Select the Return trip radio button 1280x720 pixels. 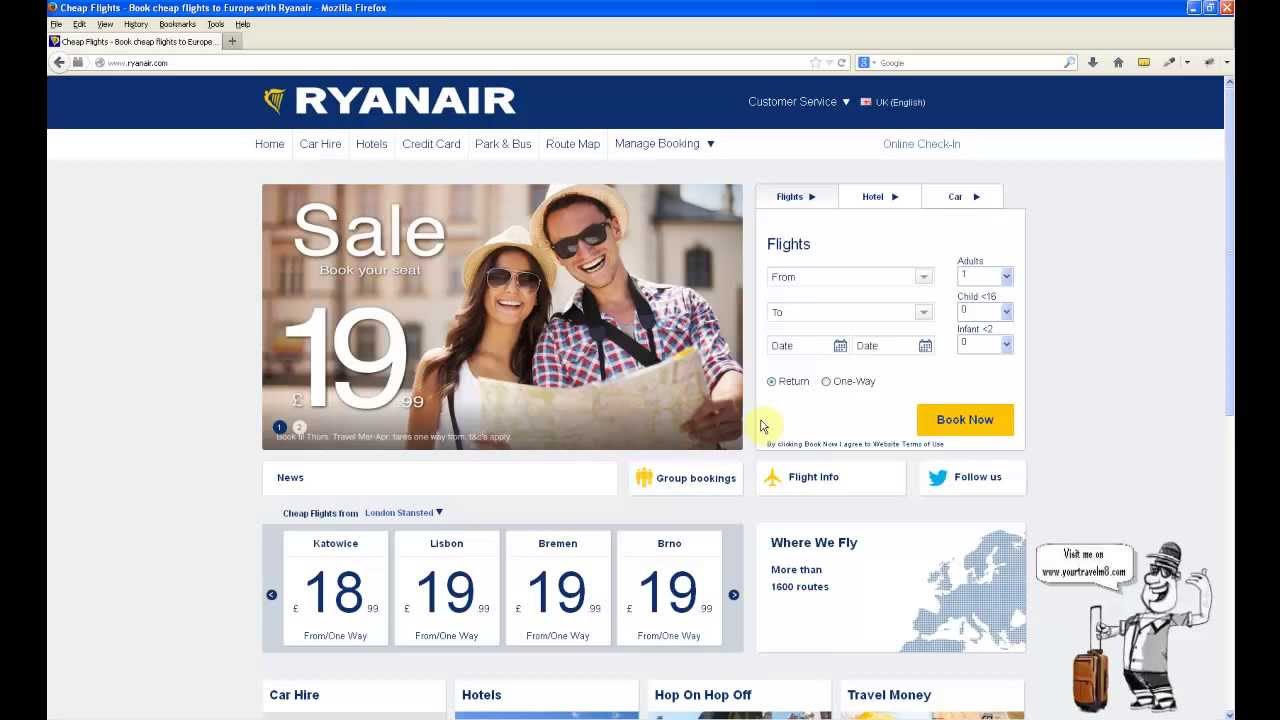point(771,381)
